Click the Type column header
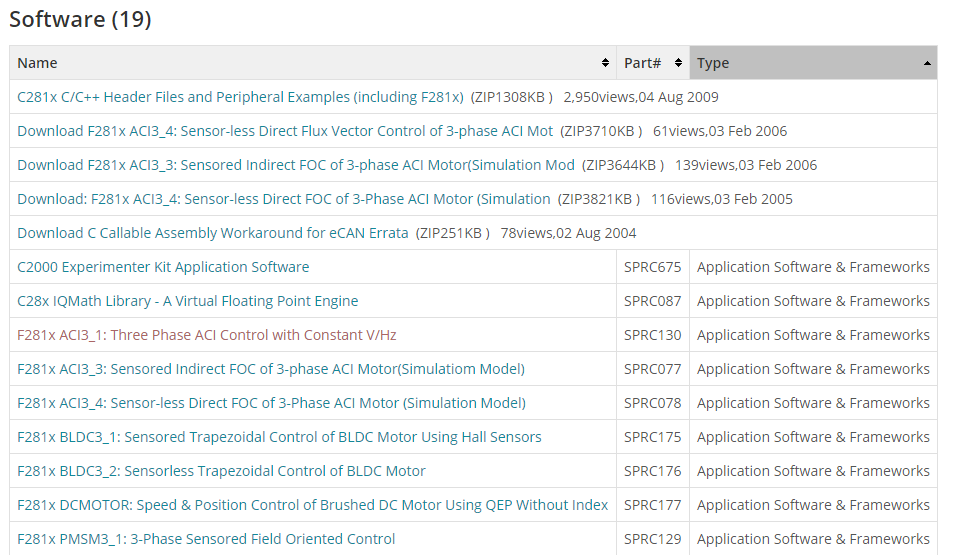This screenshot has height=555, width=953. 713,63
